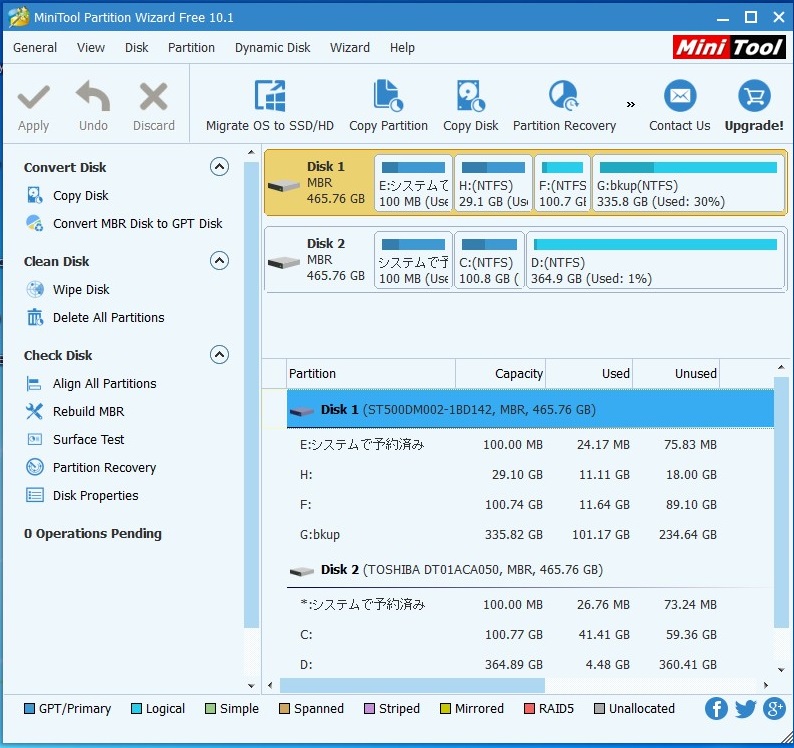Select the H: partition row

pyautogui.click(x=530, y=475)
